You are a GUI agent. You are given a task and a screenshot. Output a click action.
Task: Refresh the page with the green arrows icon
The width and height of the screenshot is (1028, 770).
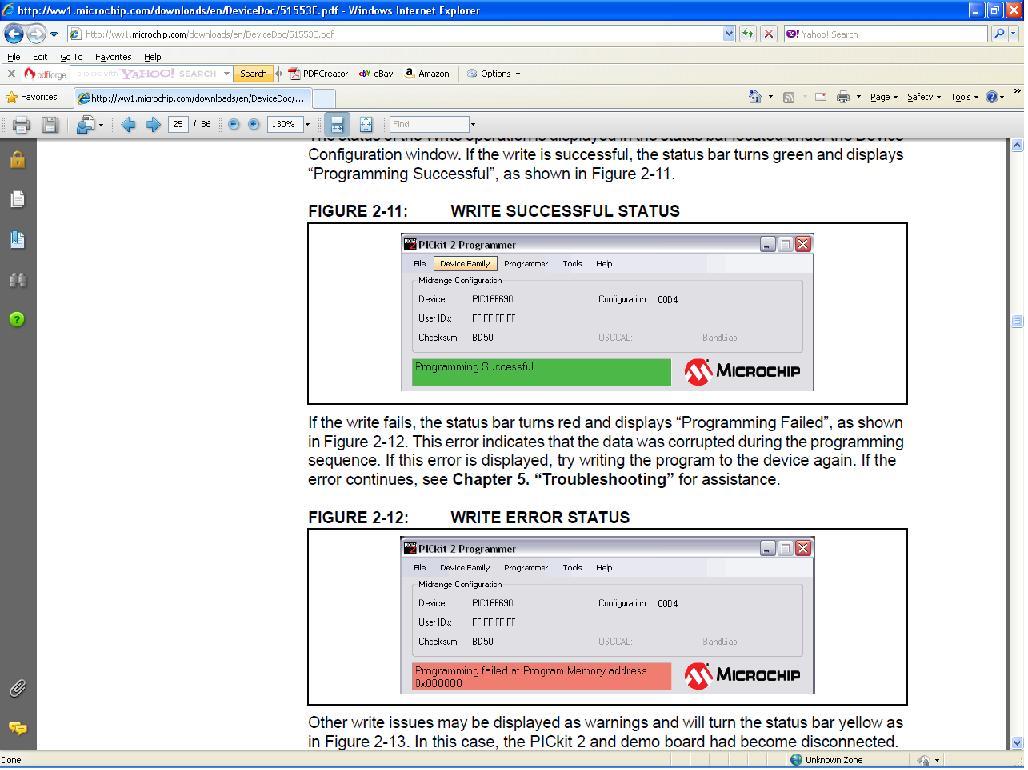tap(747, 34)
